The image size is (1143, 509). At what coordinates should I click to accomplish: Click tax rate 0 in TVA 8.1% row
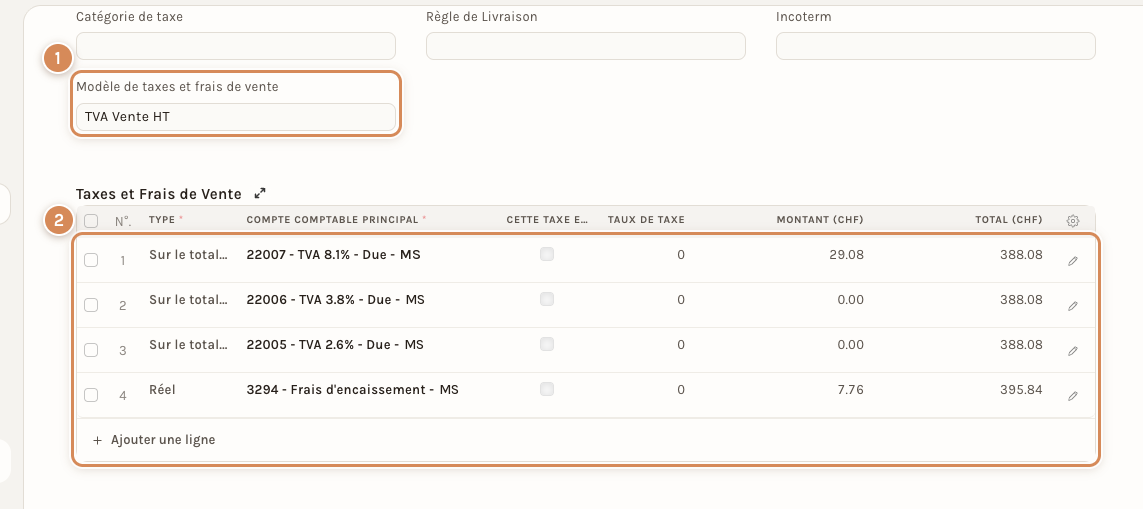coord(681,255)
